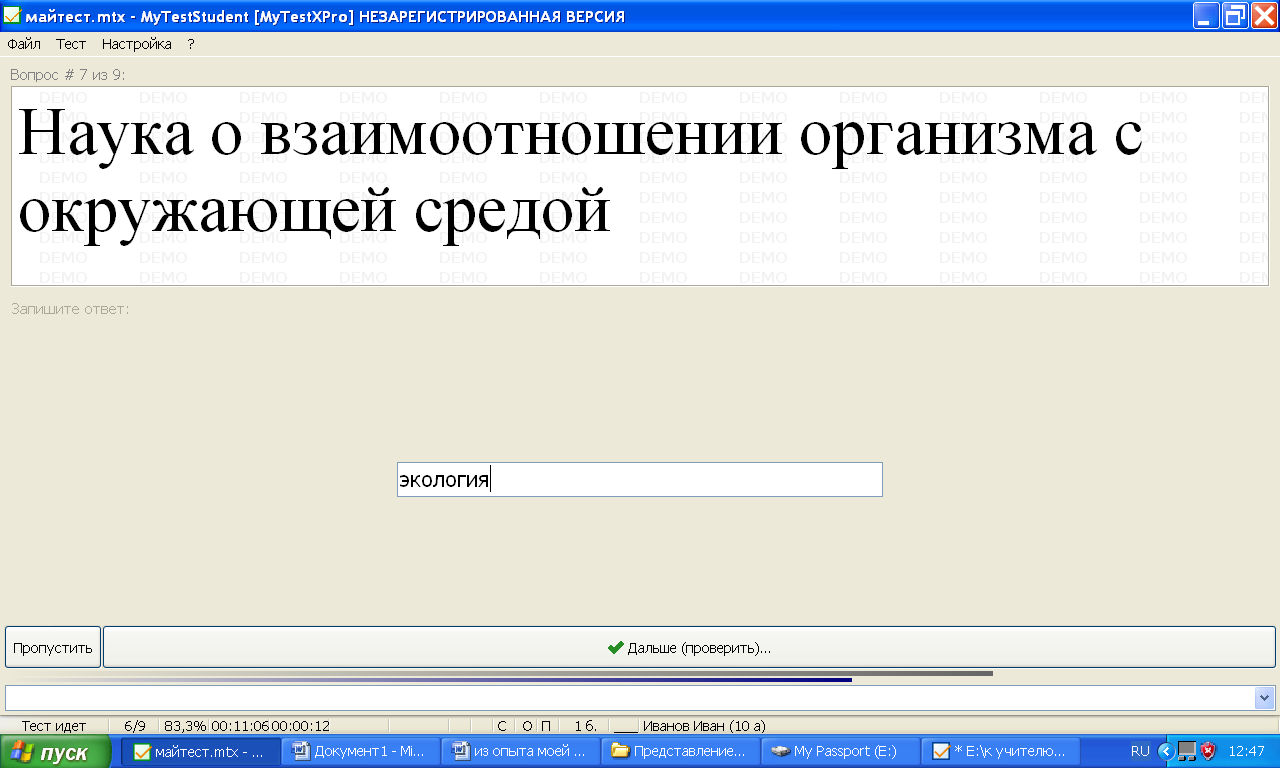Click the MyTestStudent title bar app icon

coord(12,16)
